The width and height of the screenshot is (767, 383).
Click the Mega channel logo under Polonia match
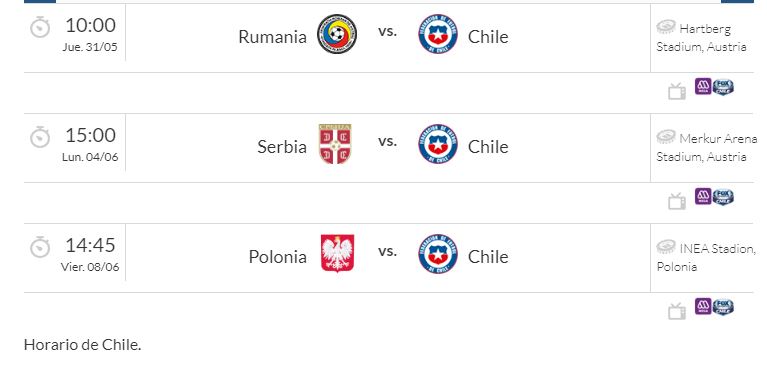click(x=703, y=307)
